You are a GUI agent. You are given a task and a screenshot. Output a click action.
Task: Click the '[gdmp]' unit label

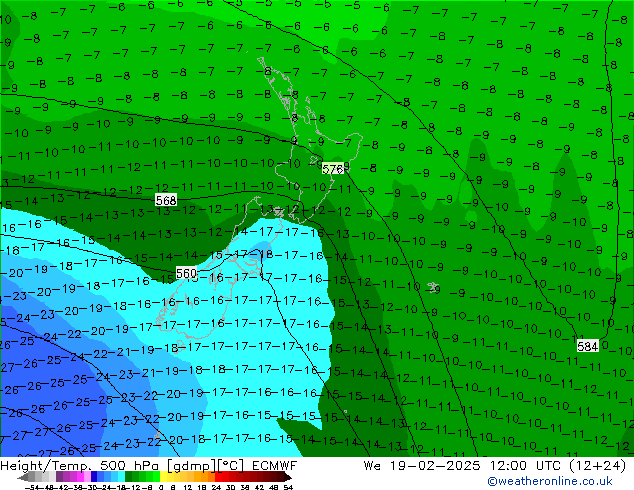point(191,466)
